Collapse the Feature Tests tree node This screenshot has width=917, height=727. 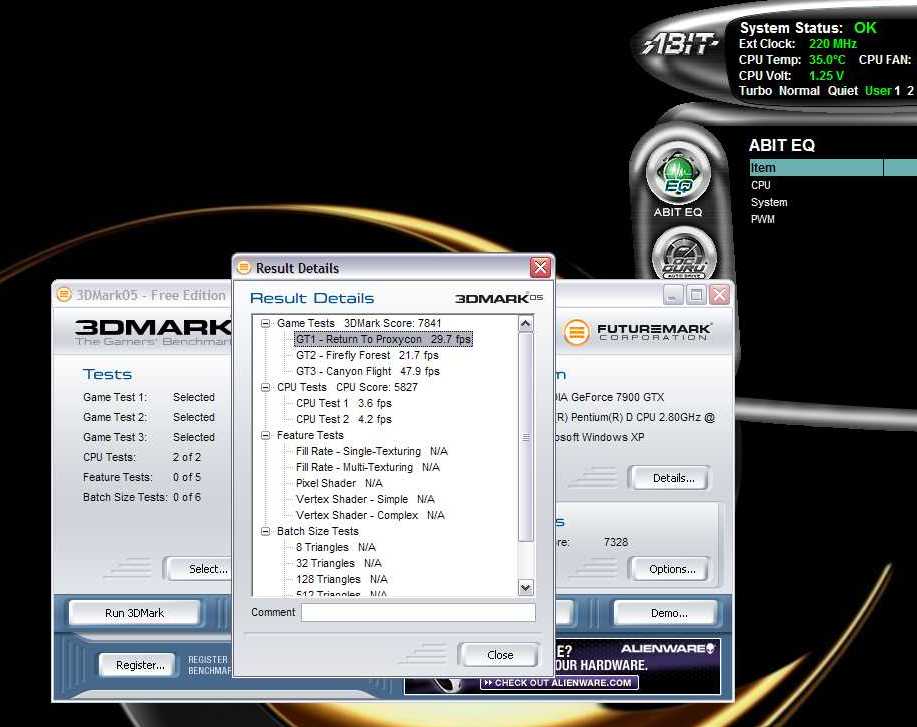(x=266, y=435)
